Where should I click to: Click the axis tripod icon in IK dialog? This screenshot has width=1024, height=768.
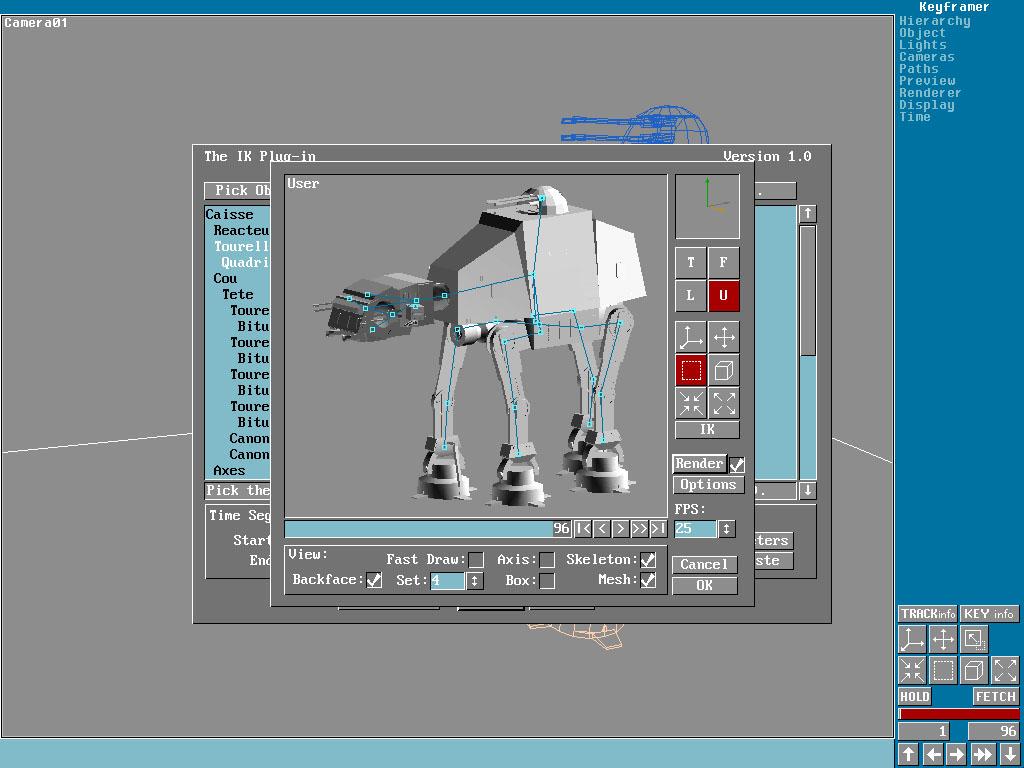point(690,337)
